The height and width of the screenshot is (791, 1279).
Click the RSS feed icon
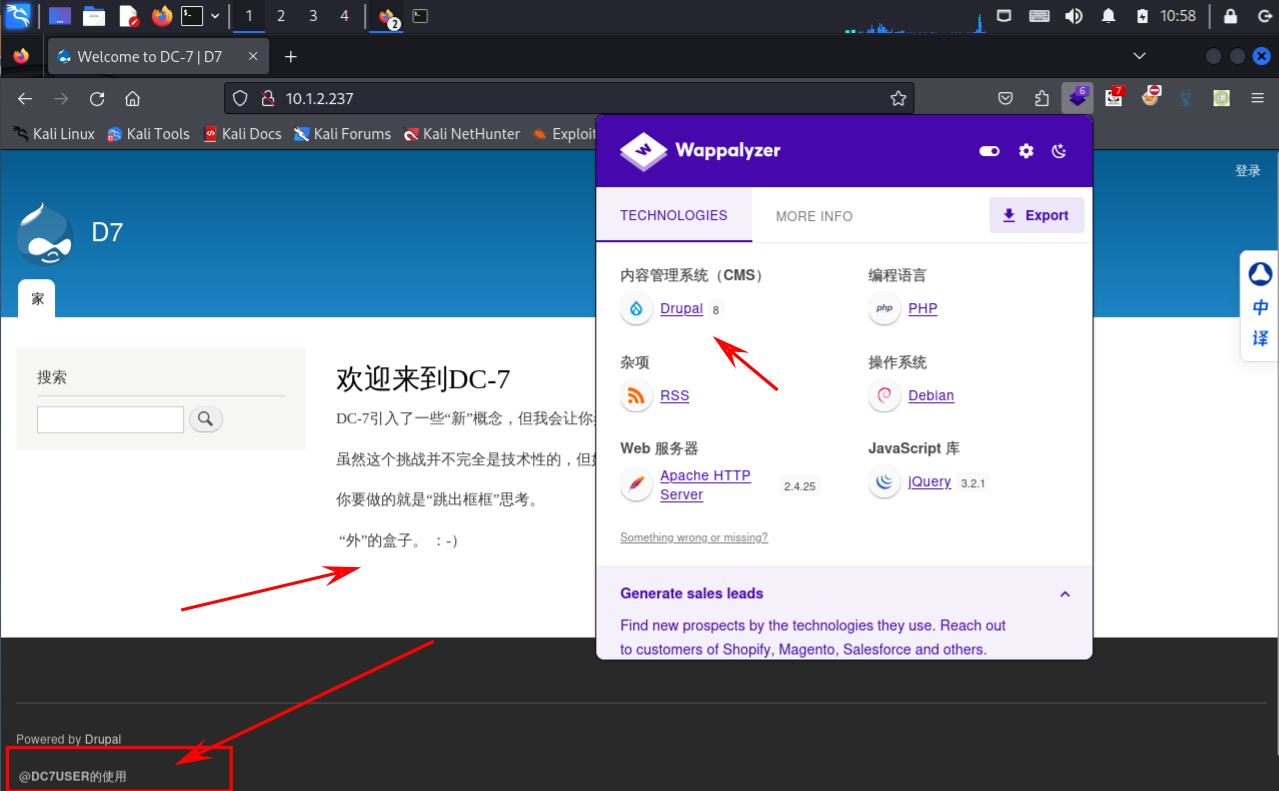tap(636, 396)
